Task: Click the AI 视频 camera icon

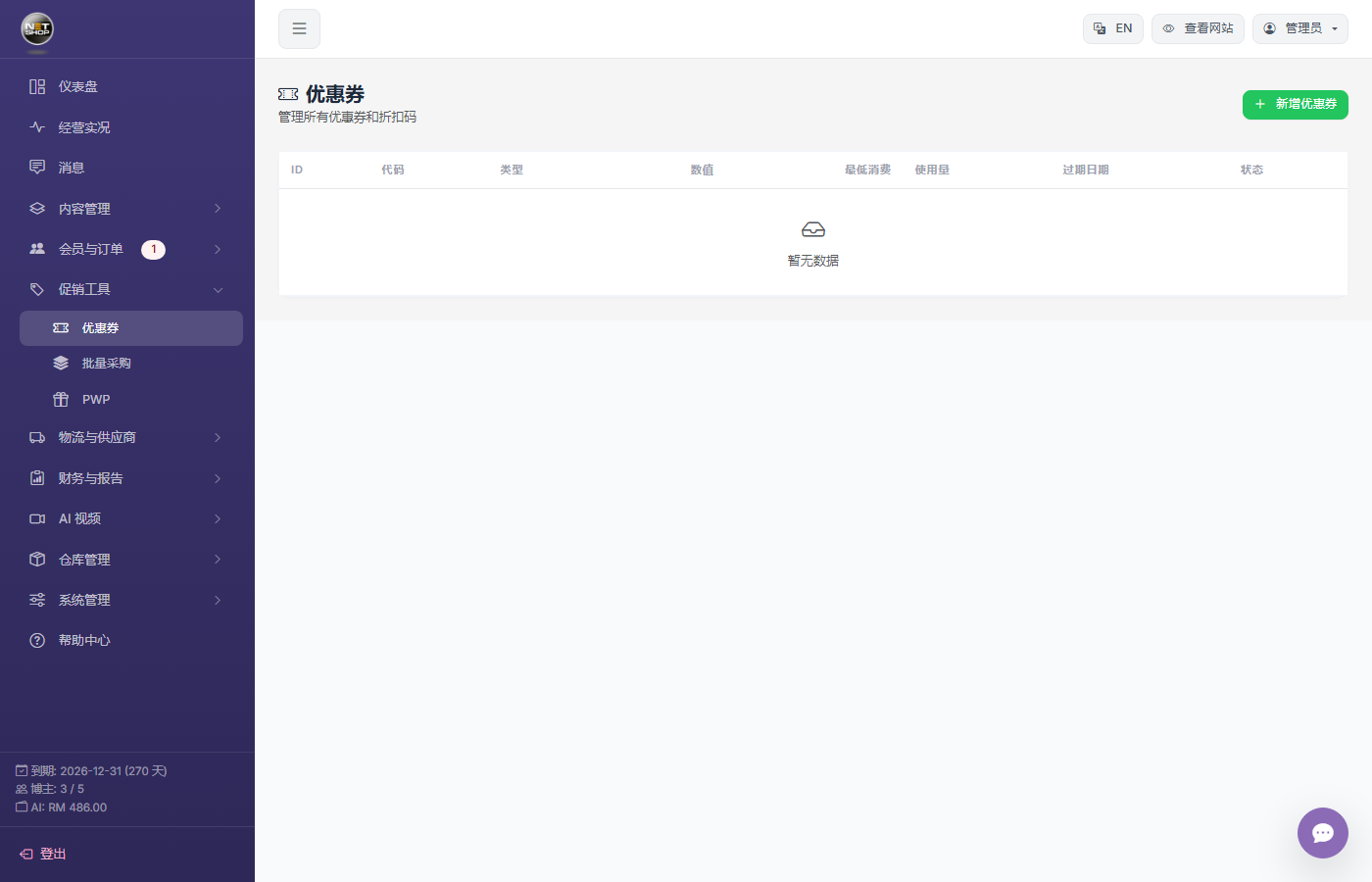Action: point(37,518)
